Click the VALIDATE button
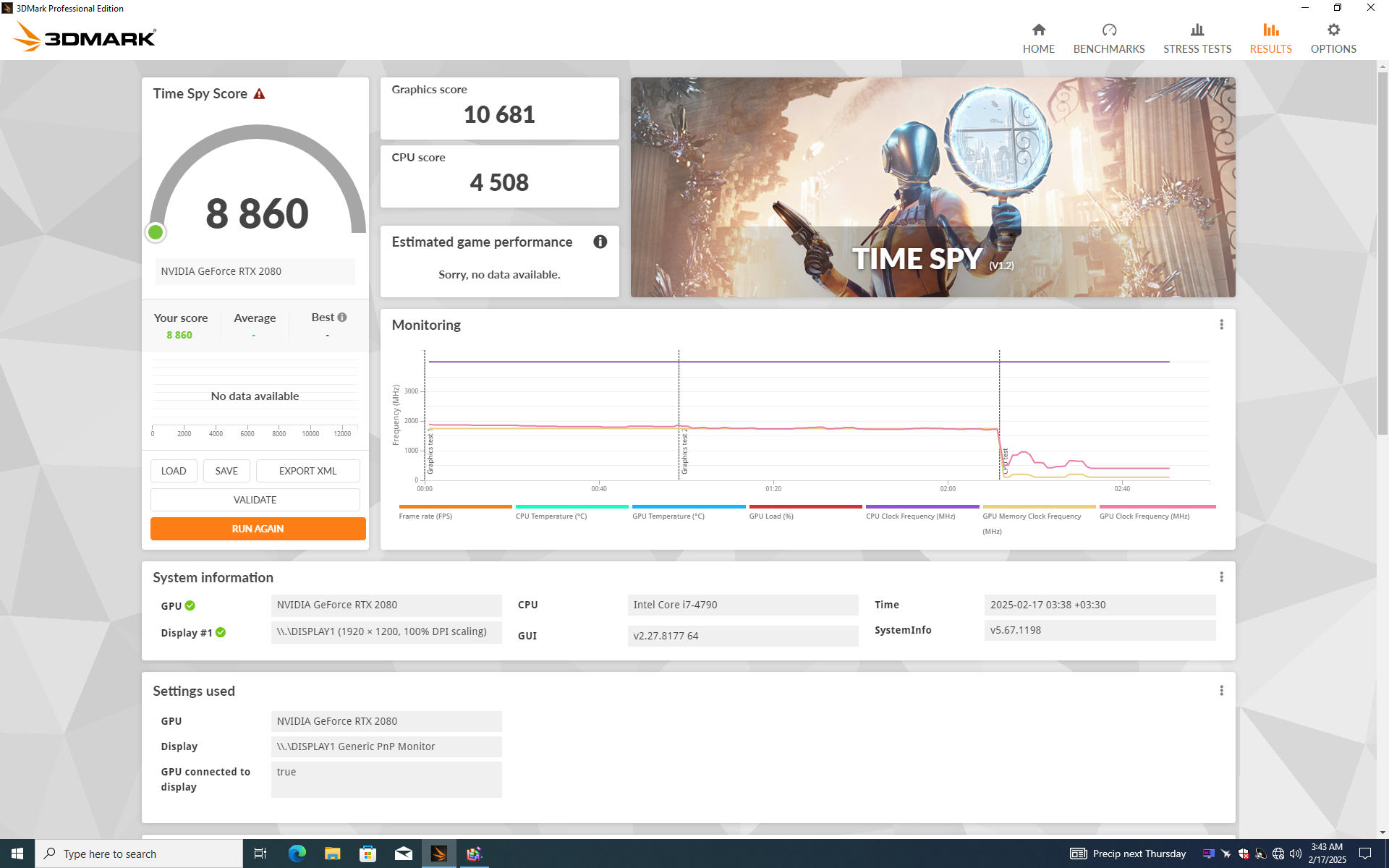 pyautogui.click(x=255, y=500)
